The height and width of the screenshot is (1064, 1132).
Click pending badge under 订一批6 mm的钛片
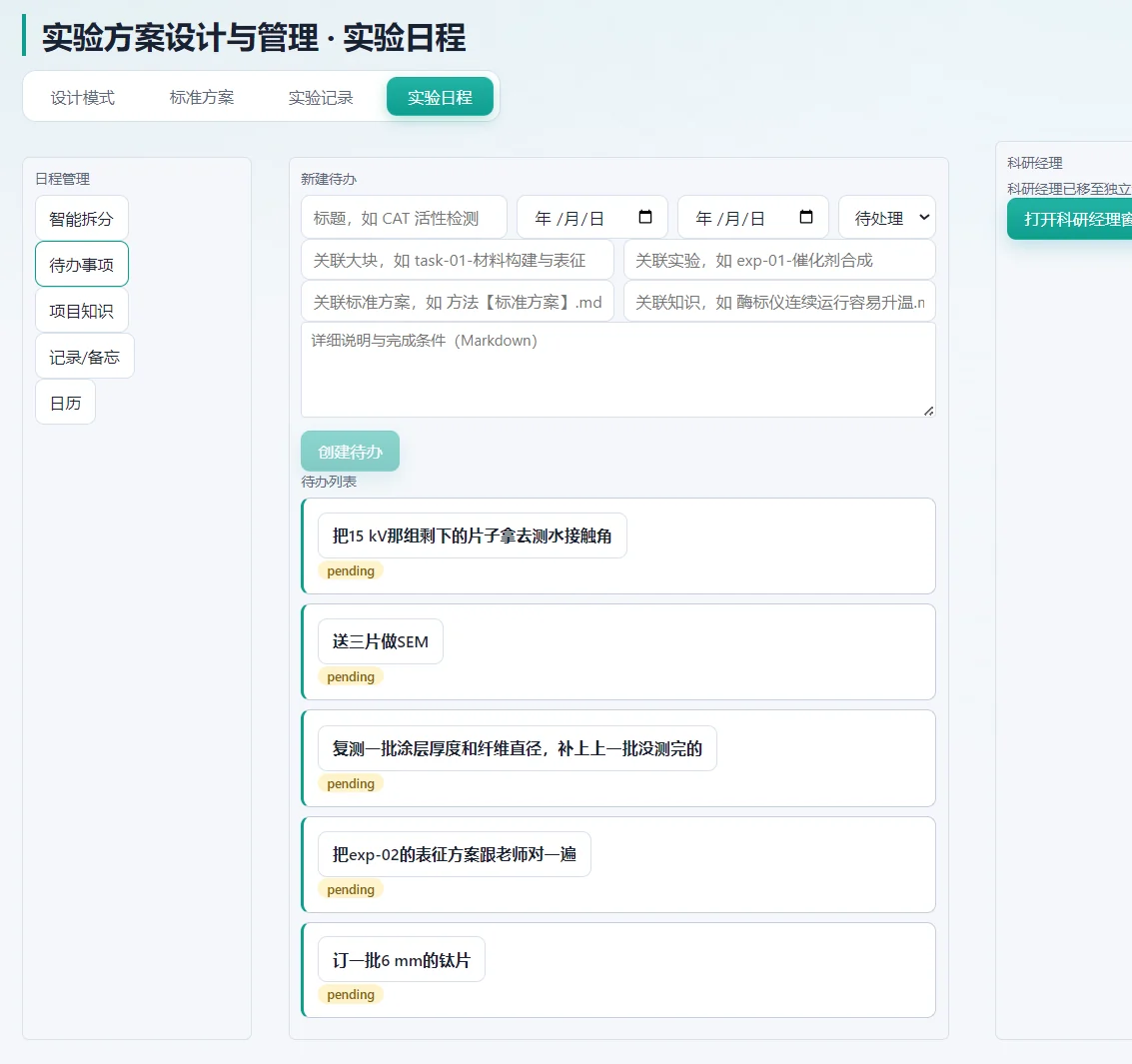[x=350, y=994]
